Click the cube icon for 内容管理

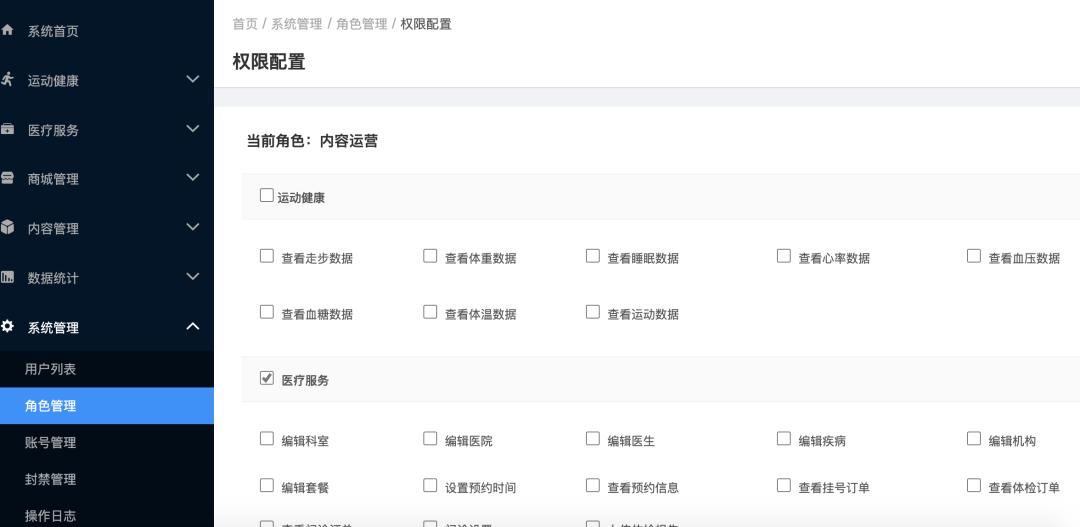(x=8, y=227)
